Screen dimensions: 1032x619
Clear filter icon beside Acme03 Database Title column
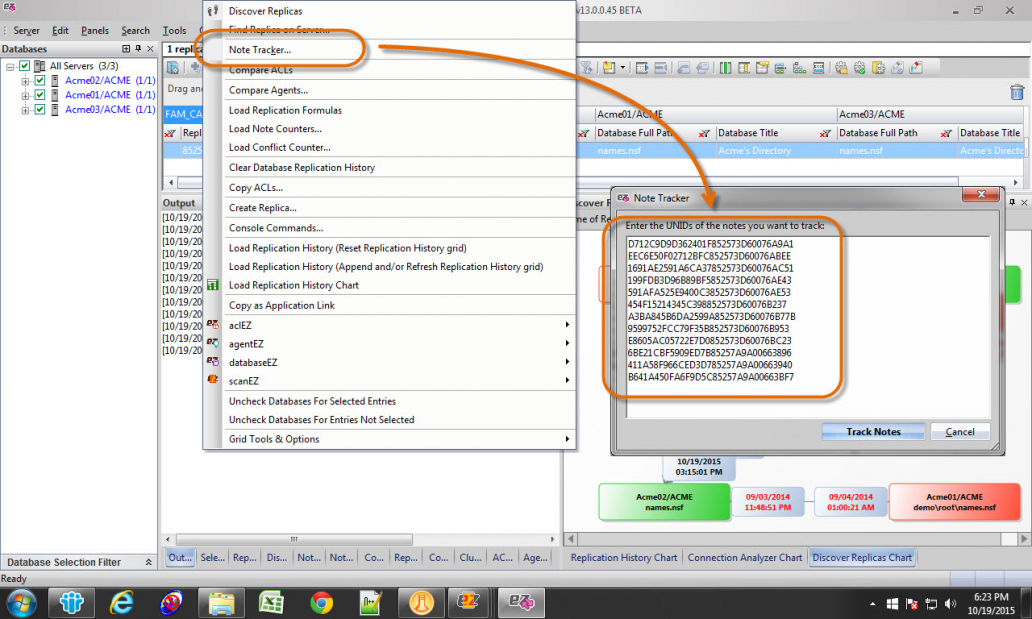pyautogui.click(x=946, y=133)
